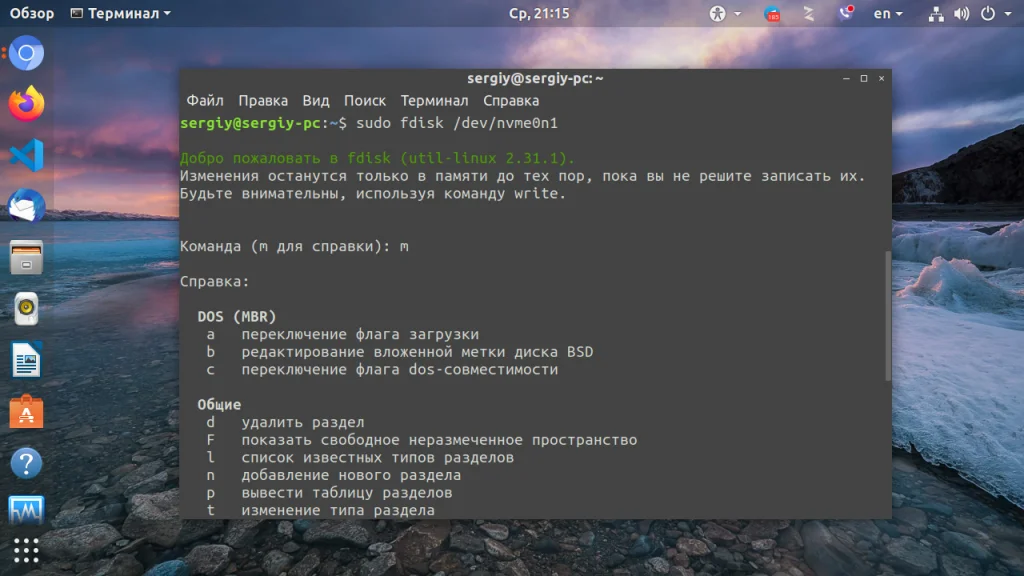Expand the Терминал app menu in top bar
The height and width of the screenshot is (576, 1024).
(x=121, y=13)
